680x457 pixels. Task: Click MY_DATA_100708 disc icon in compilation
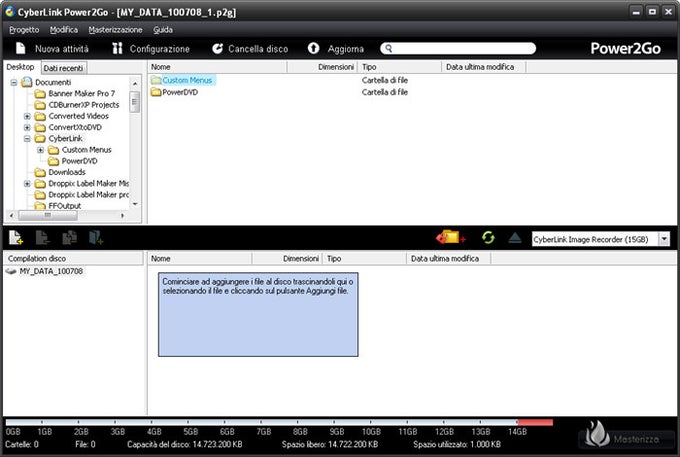11,271
